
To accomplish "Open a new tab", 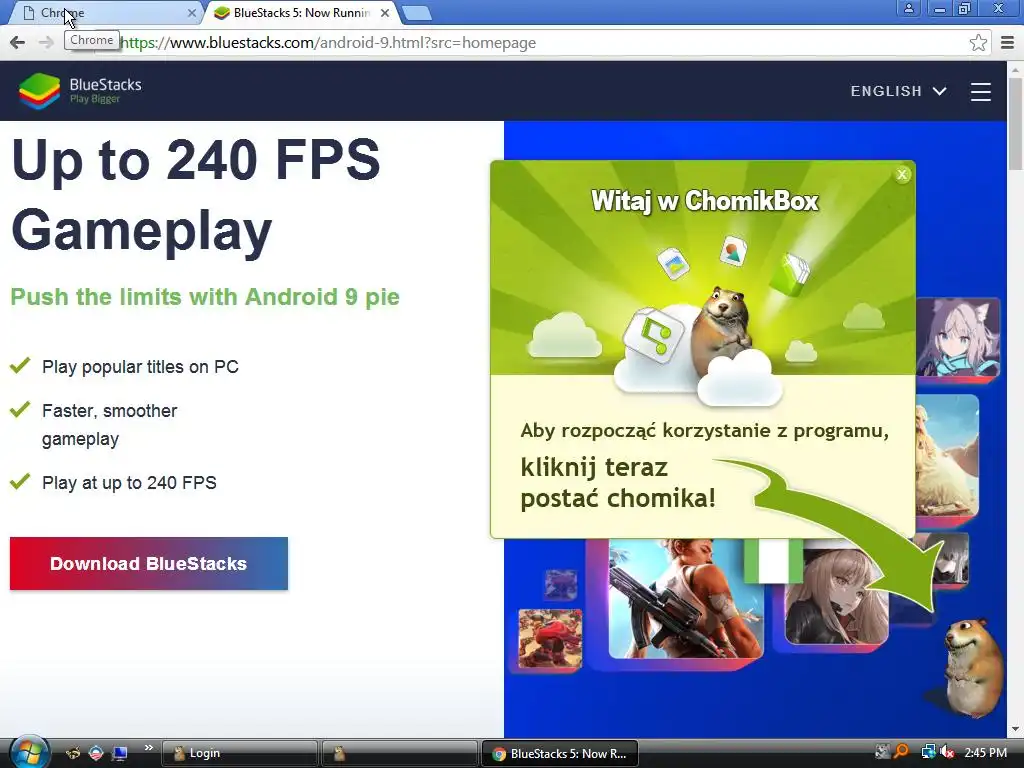I will tap(416, 12).
